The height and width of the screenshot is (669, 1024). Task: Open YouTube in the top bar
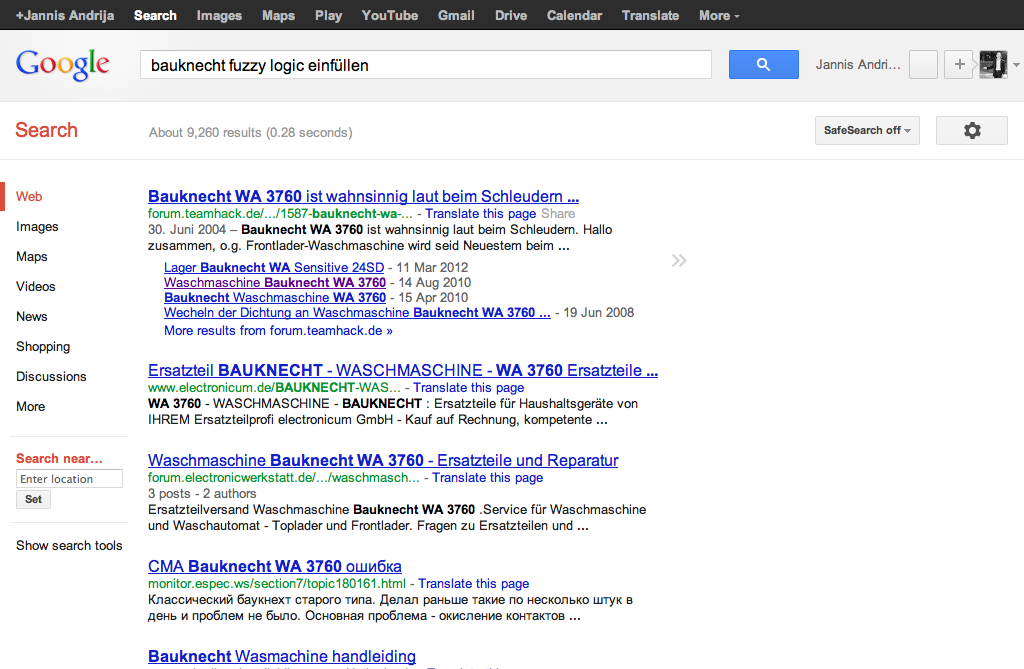pyautogui.click(x=390, y=16)
